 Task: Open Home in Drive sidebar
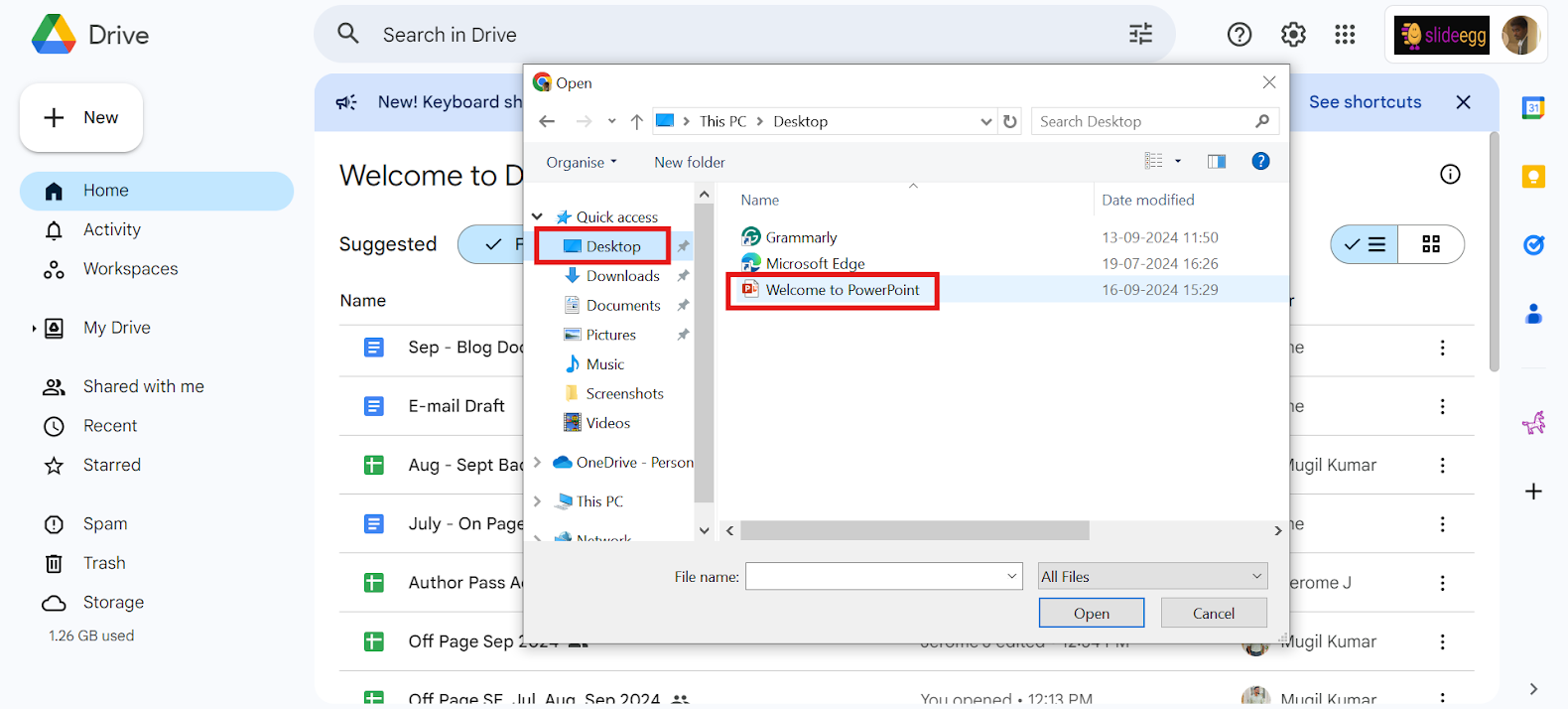pos(157,191)
